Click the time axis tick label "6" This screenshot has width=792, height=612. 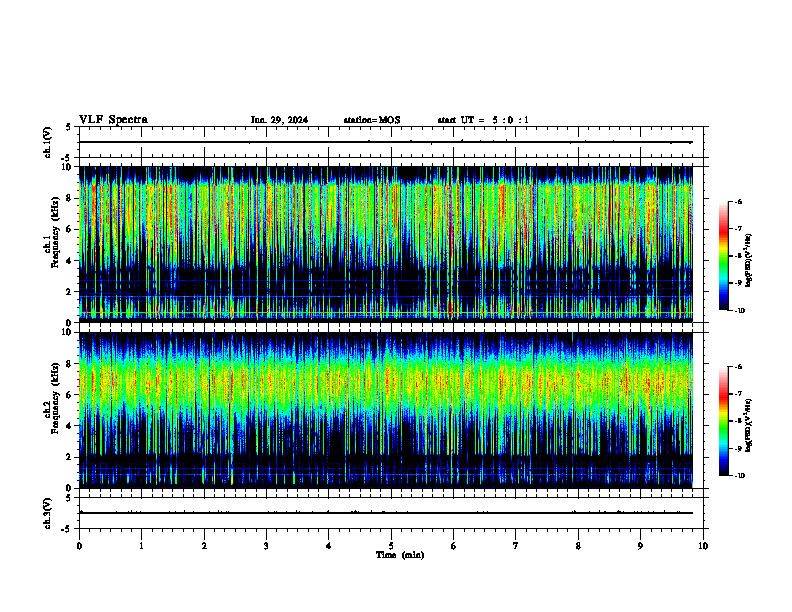(454, 546)
